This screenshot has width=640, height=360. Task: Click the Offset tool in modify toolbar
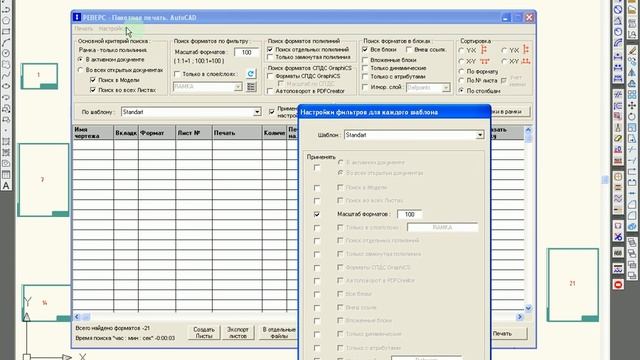632,84
